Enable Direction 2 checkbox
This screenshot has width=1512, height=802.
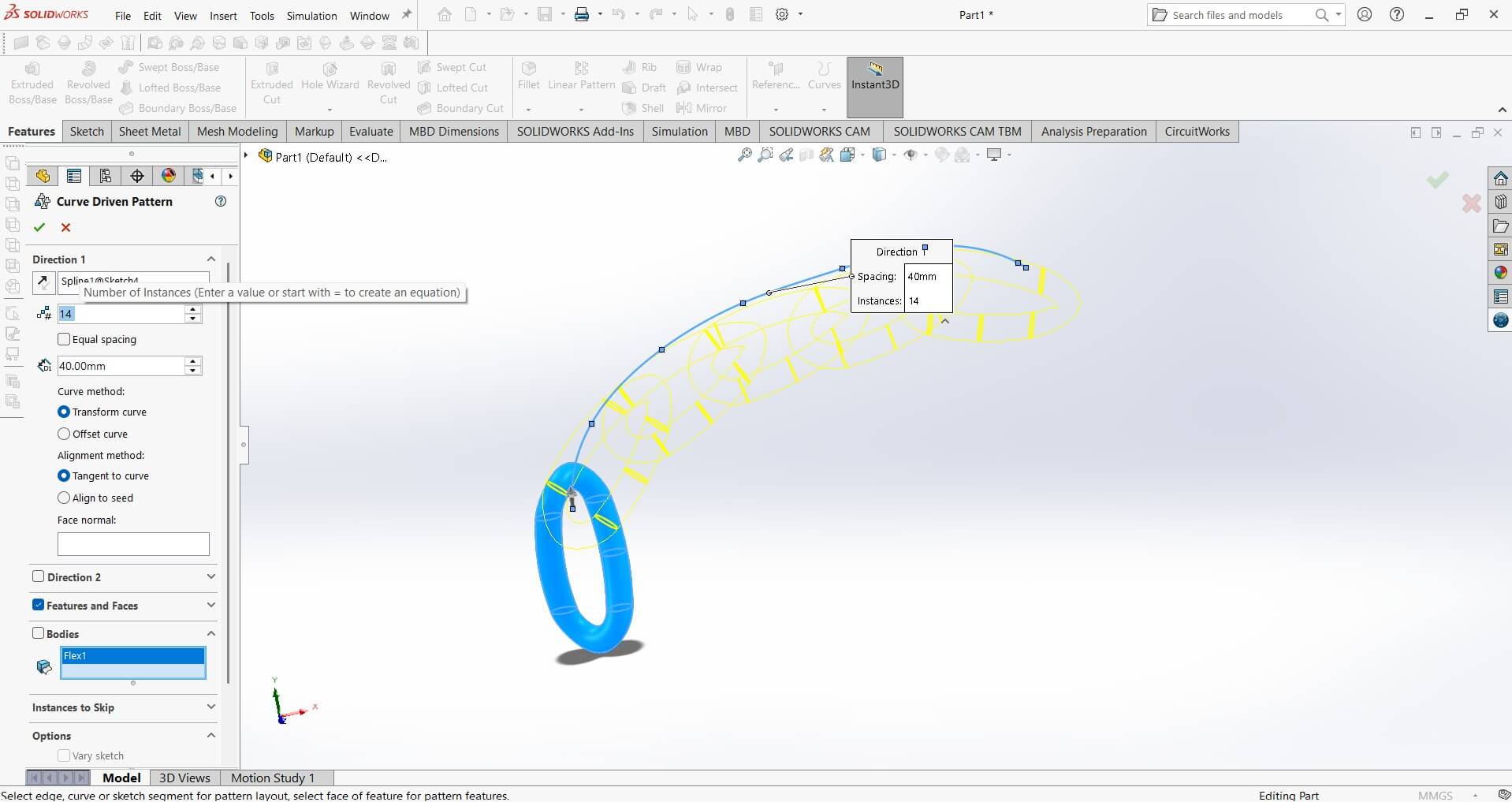click(x=38, y=576)
